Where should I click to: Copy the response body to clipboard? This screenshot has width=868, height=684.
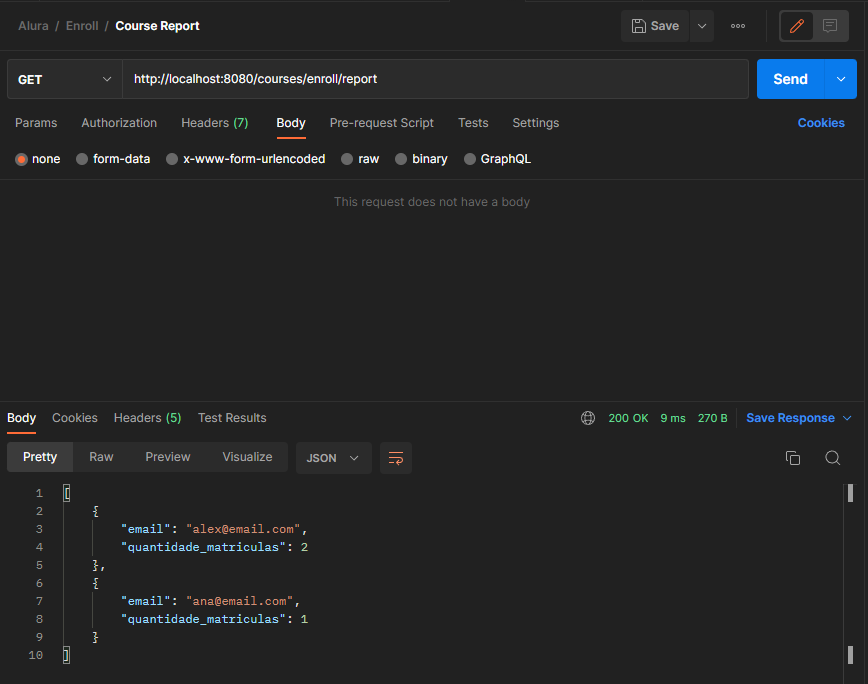point(793,458)
